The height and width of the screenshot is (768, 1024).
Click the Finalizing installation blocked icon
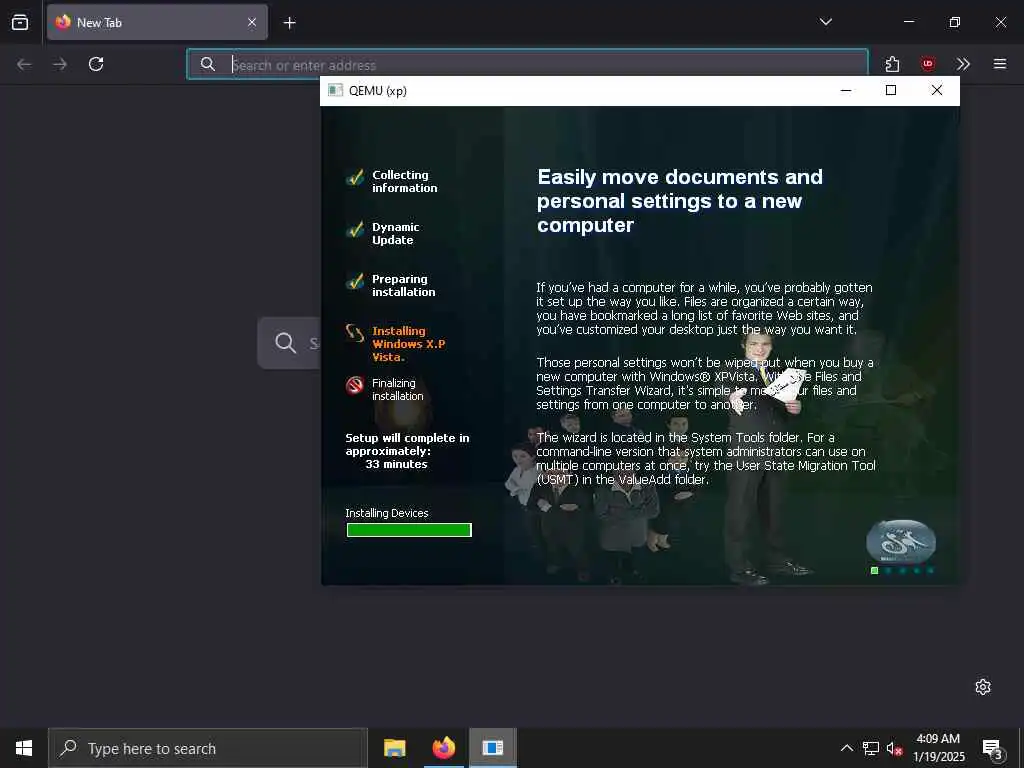point(355,385)
